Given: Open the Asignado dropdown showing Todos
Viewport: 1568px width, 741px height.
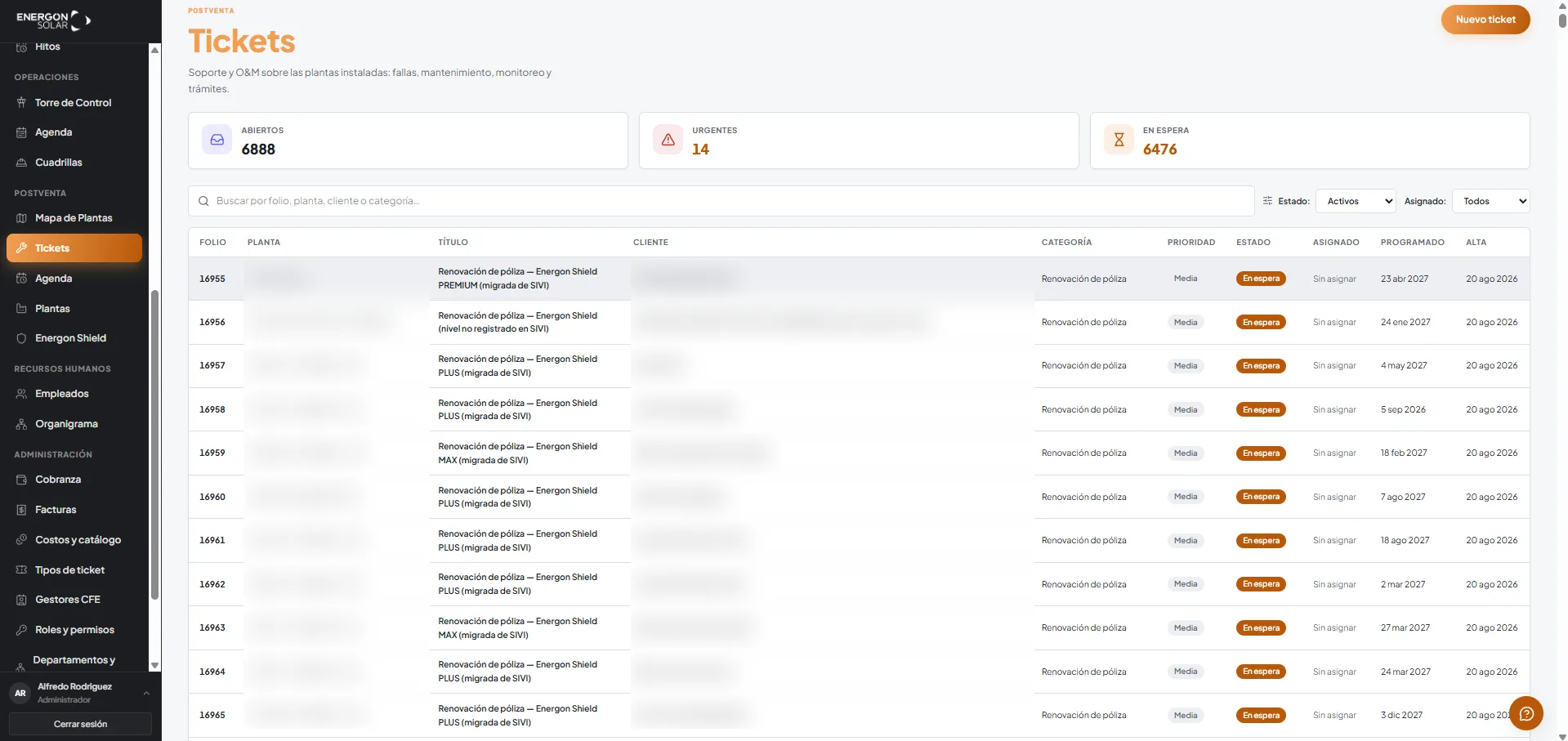Looking at the screenshot, I should click(1490, 201).
